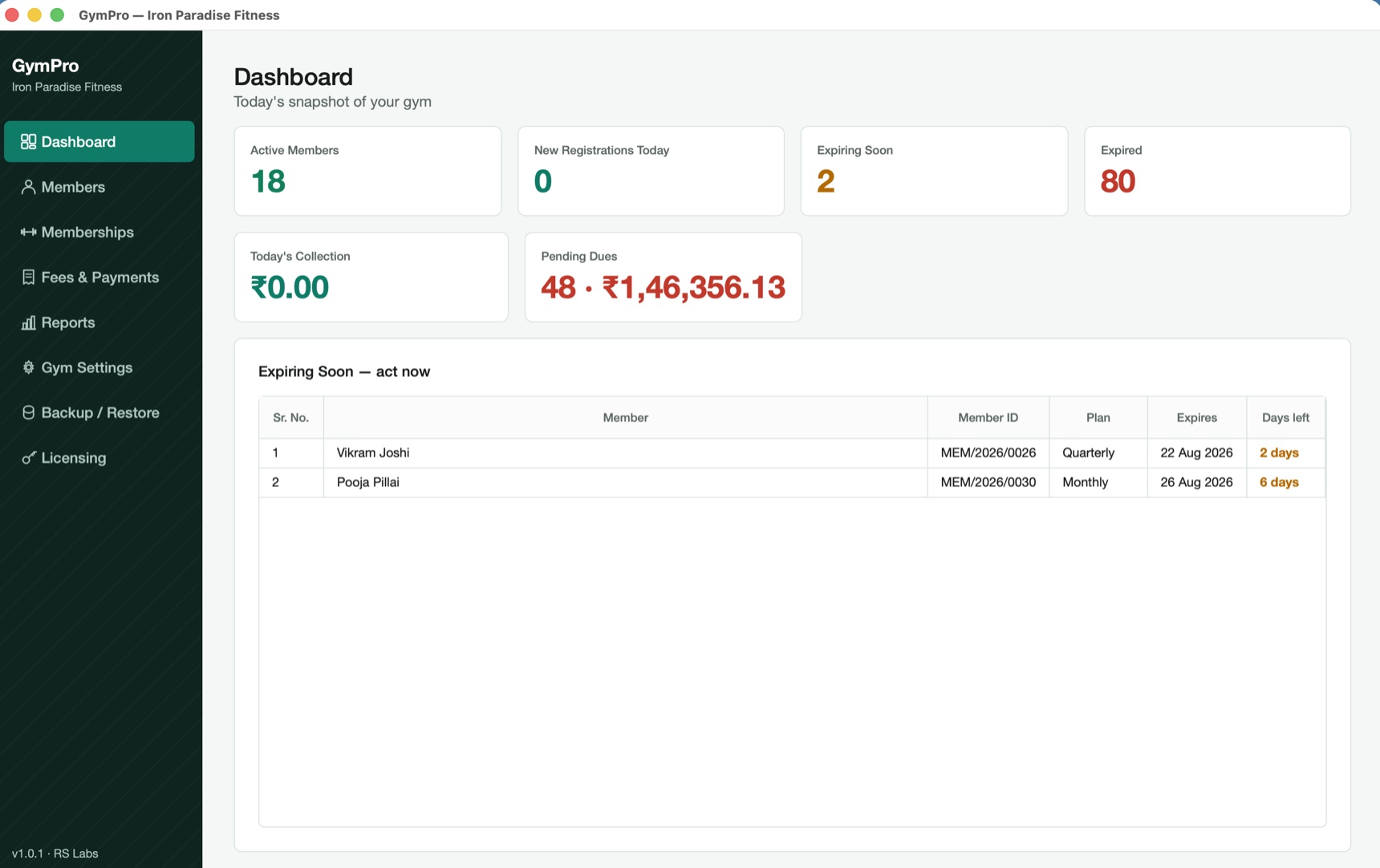This screenshot has height=868, width=1380.
Task: Open the Active Members card
Action: point(367,171)
